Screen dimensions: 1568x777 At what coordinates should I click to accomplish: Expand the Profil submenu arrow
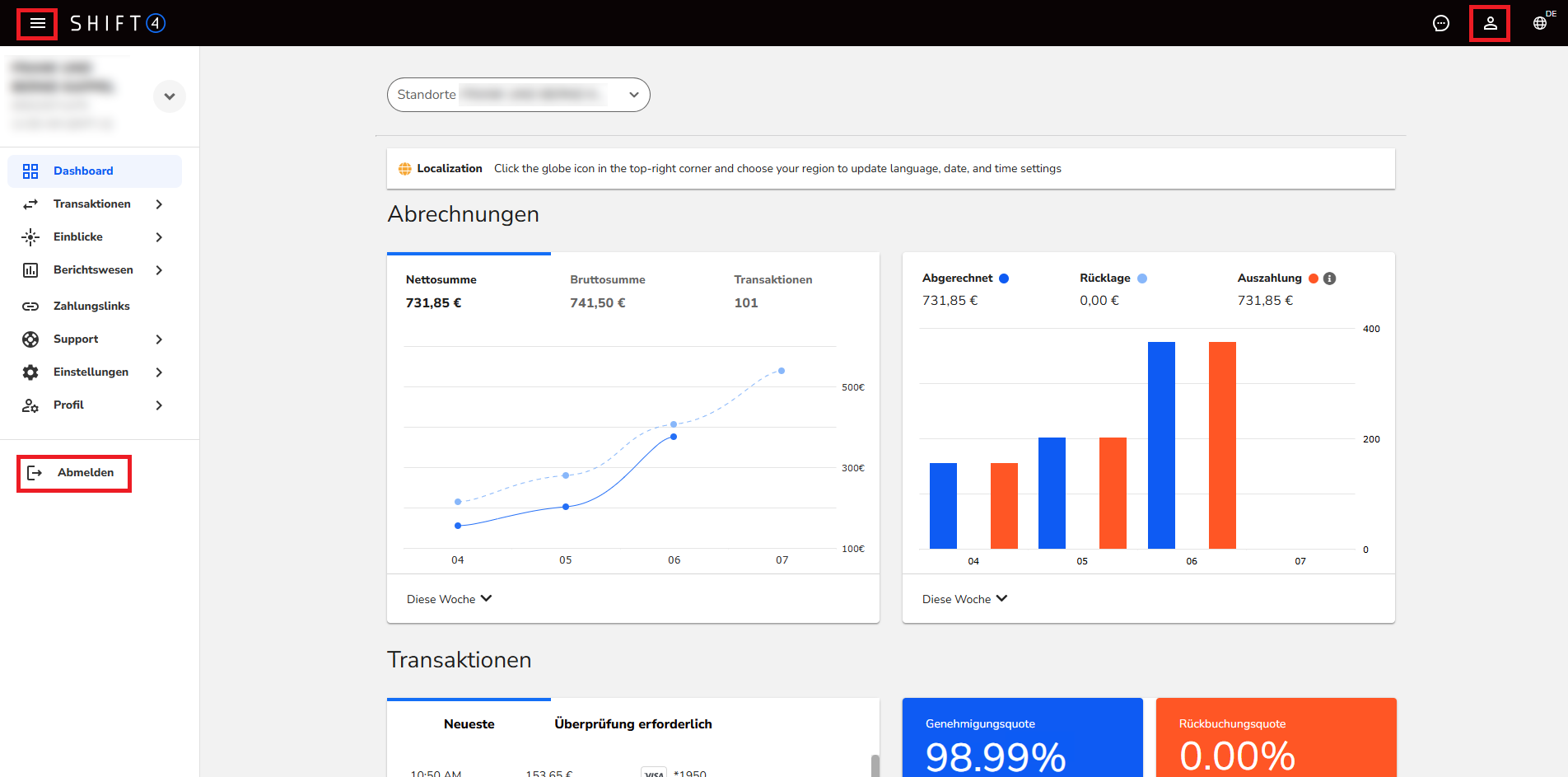tap(159, 405)
